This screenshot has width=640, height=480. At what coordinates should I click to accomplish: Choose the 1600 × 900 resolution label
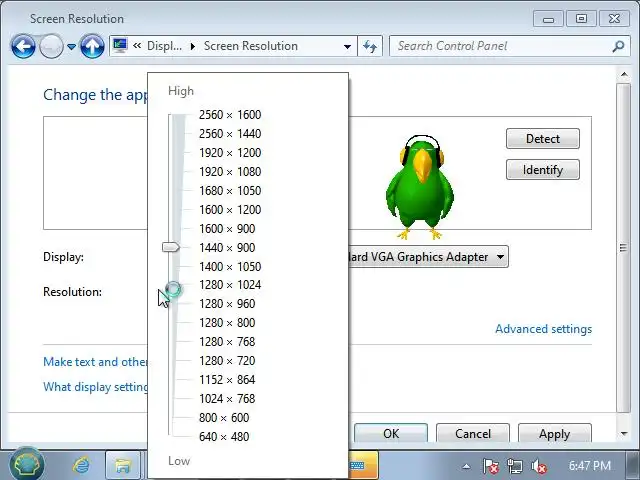(x=227, y=229)
